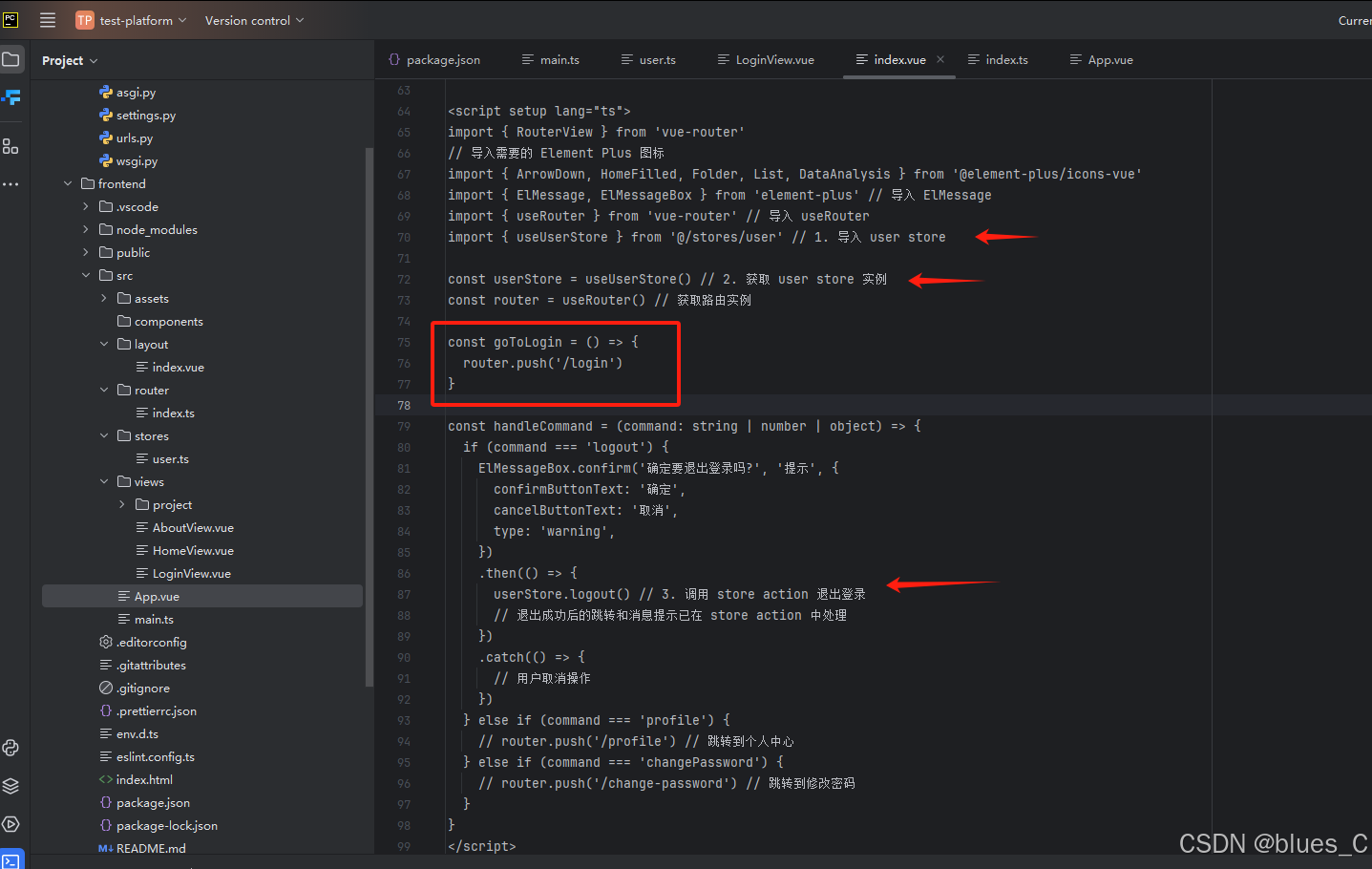This screenshot has width=1372, height=869.
Task: Select the components folder
Action: click(160, 321)
